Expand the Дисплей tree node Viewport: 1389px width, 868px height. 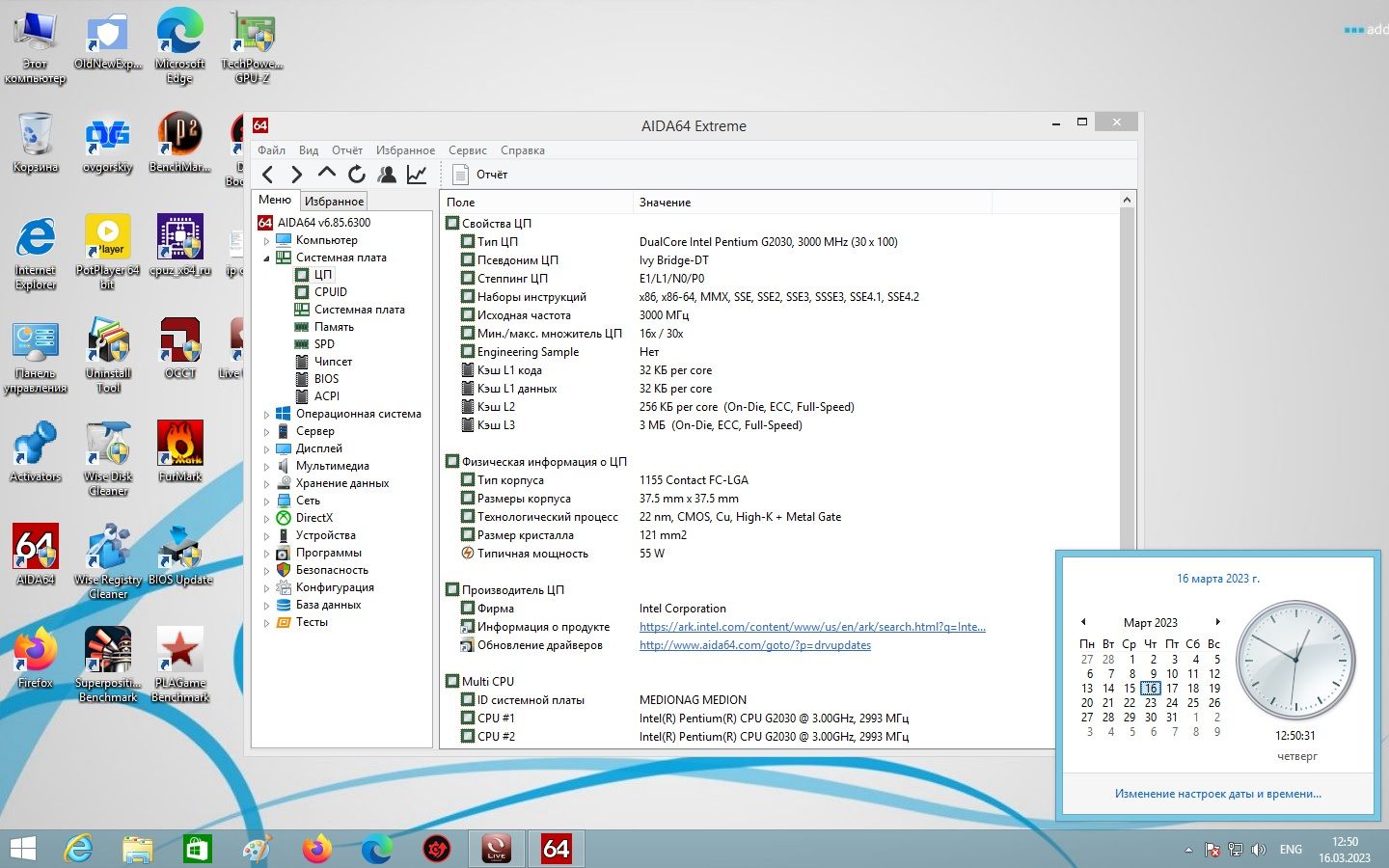coord(267,449)
